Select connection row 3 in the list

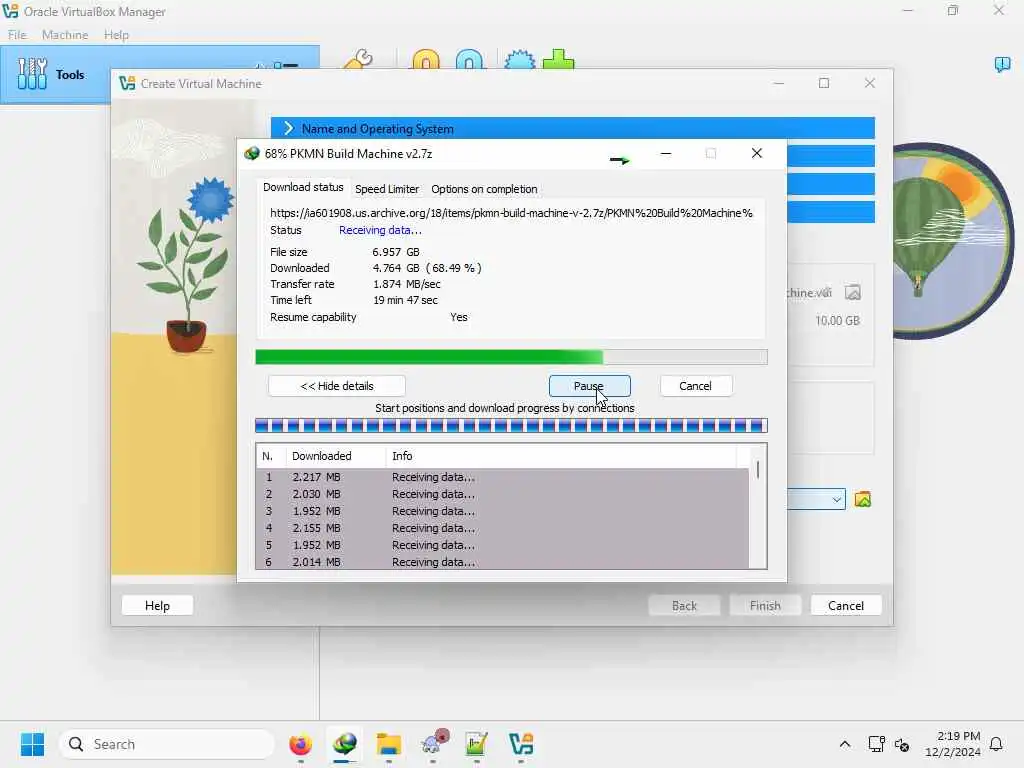click(x=503, y=511)
